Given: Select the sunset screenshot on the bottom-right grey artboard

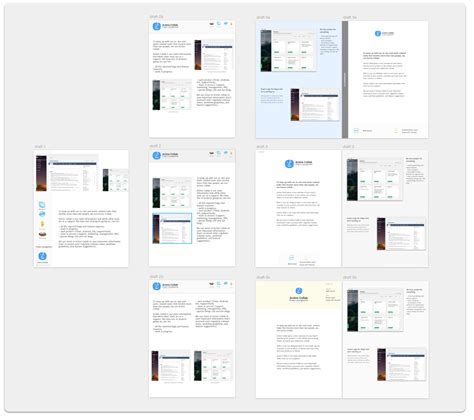Looking at the screenshot, I should 402,364.
